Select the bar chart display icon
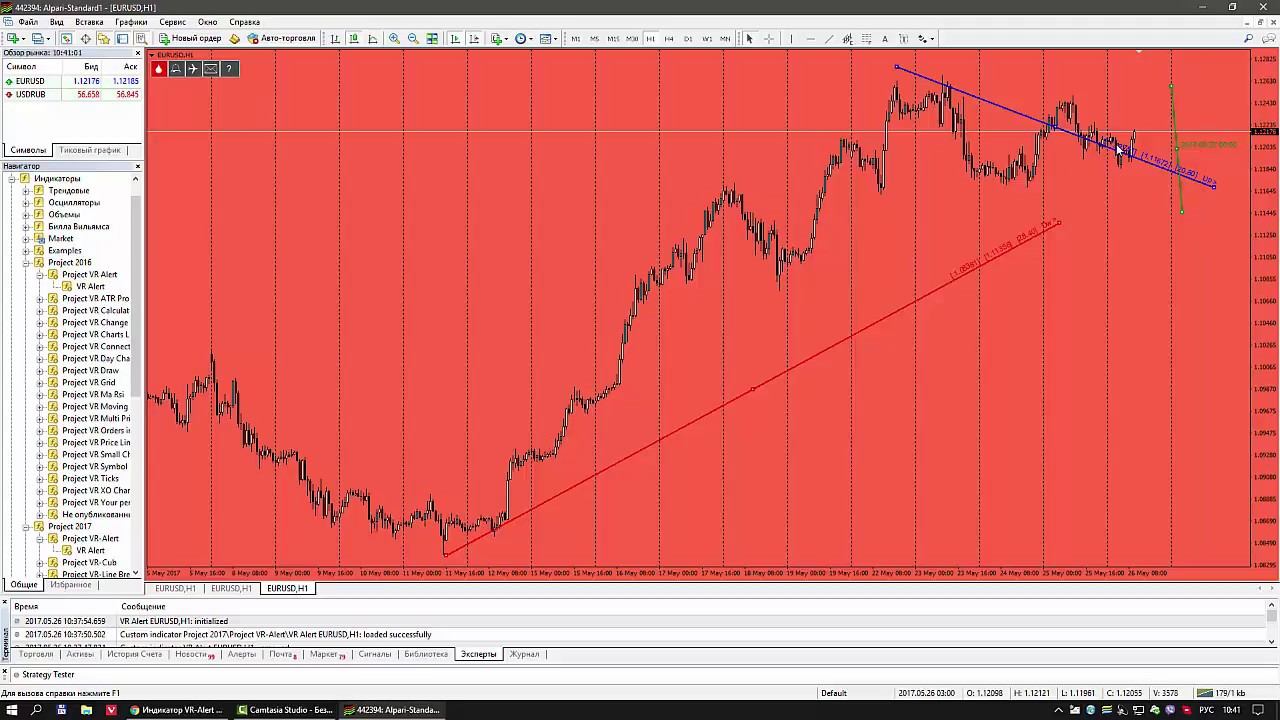The image size is (1280, 720). (336, 39)
